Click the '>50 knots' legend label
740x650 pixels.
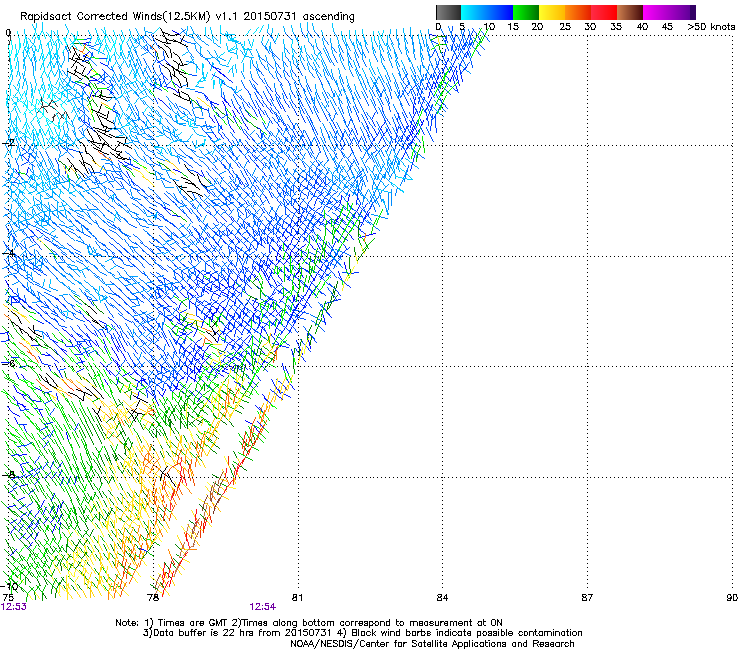(711, 27)
